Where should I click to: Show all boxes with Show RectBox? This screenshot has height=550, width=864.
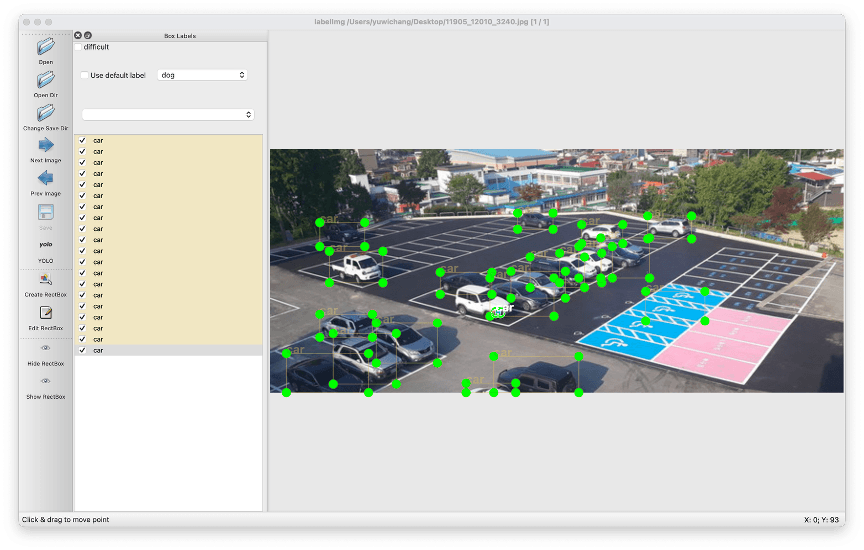[45, 382]
